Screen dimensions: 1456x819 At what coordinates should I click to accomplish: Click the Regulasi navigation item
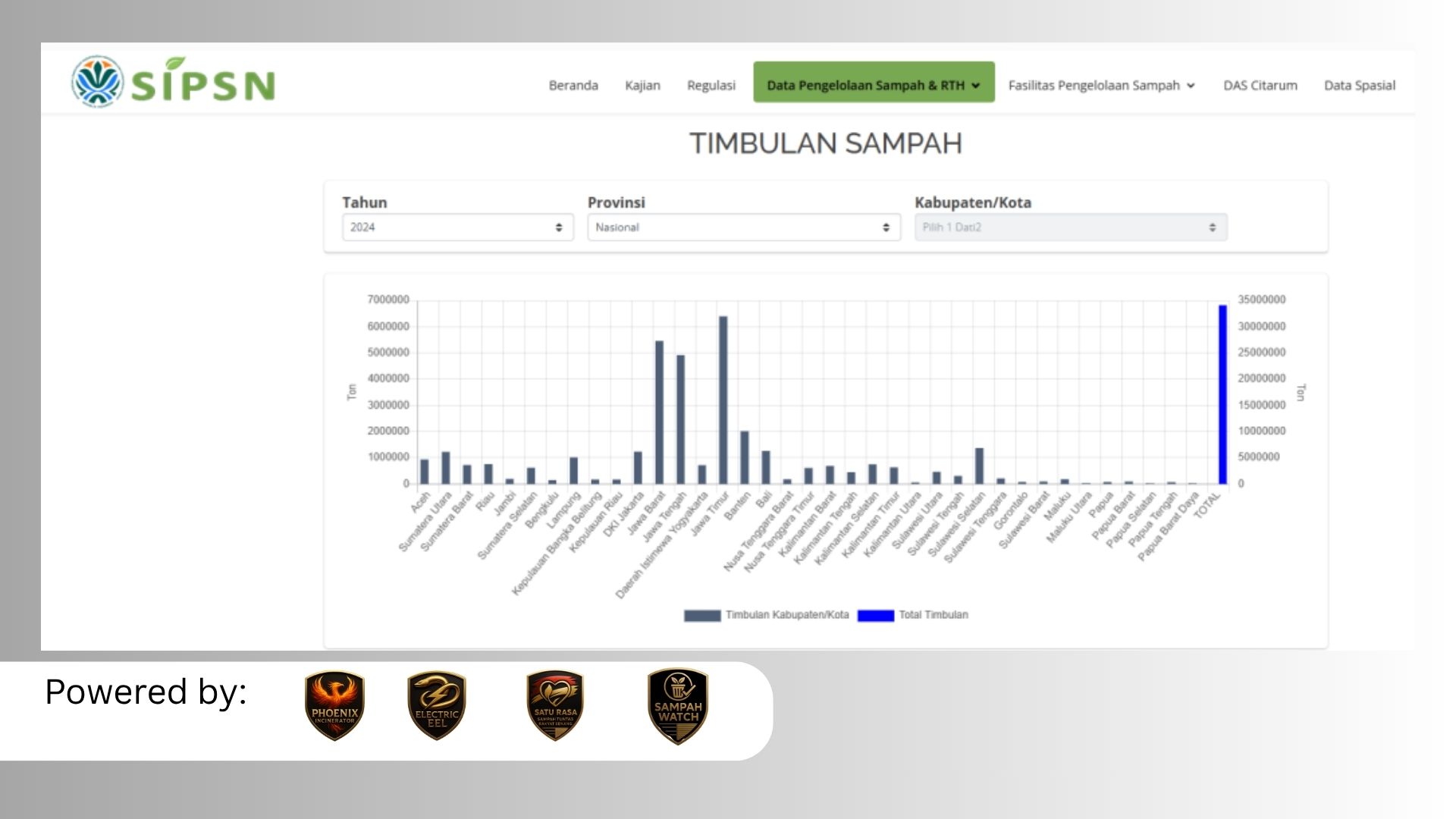pos(711,85)
